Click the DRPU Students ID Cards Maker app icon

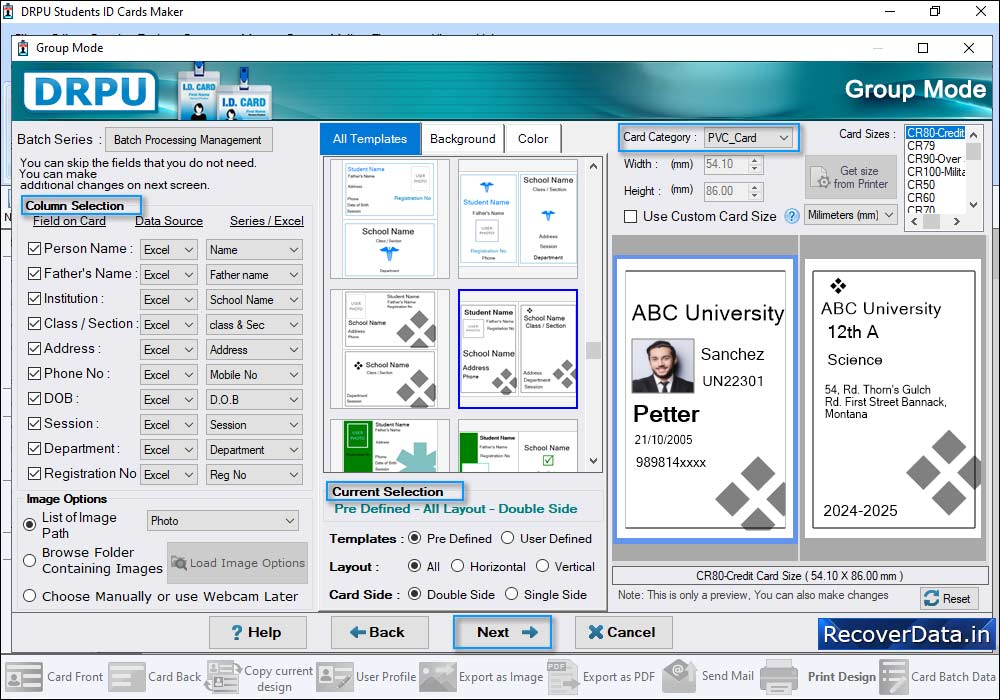(x=8, y=11)
